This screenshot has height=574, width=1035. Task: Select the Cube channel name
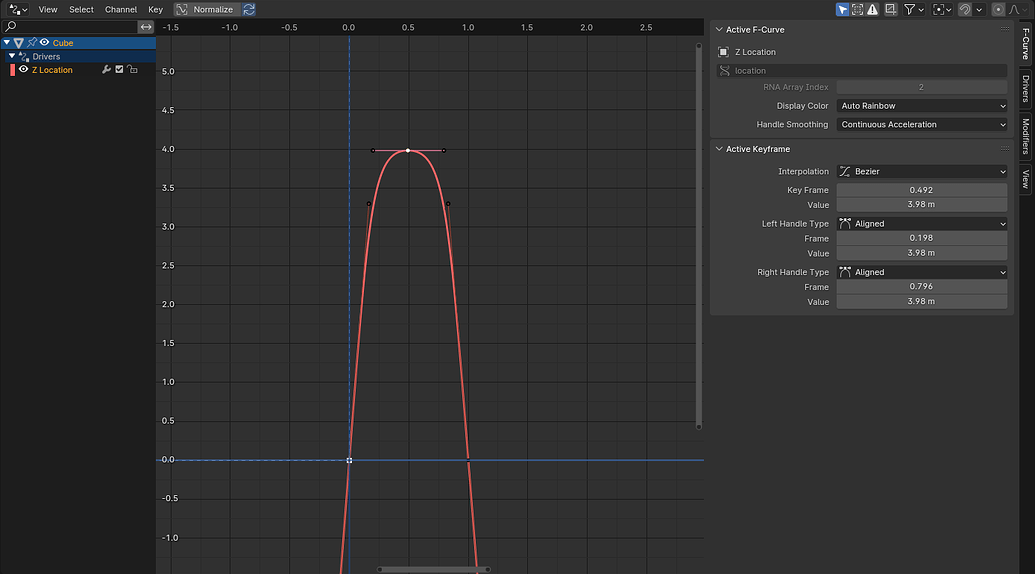tap(63, 43)
